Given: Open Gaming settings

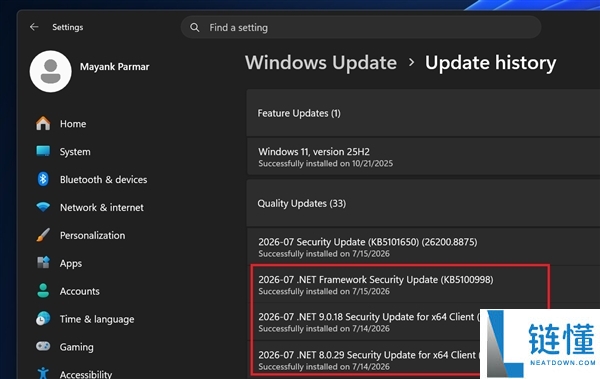Looking at the screenshot, I should pyautogui.click(x=77, y=347).
